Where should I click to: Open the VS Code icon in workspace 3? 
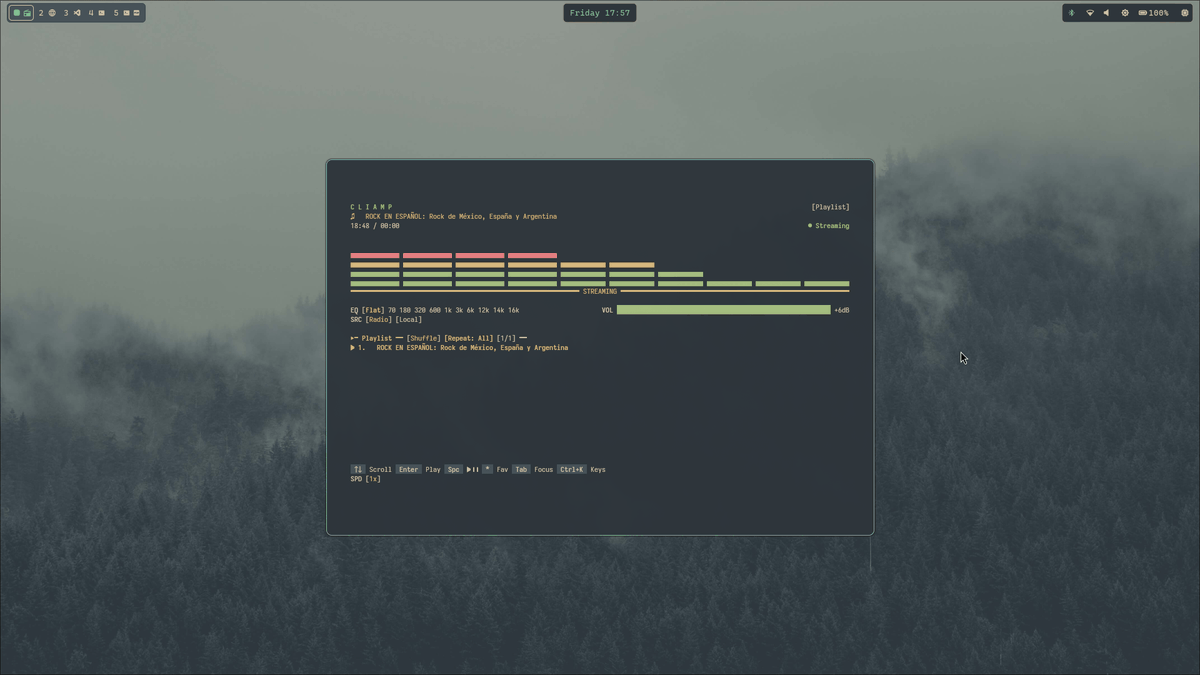(77, 13)
